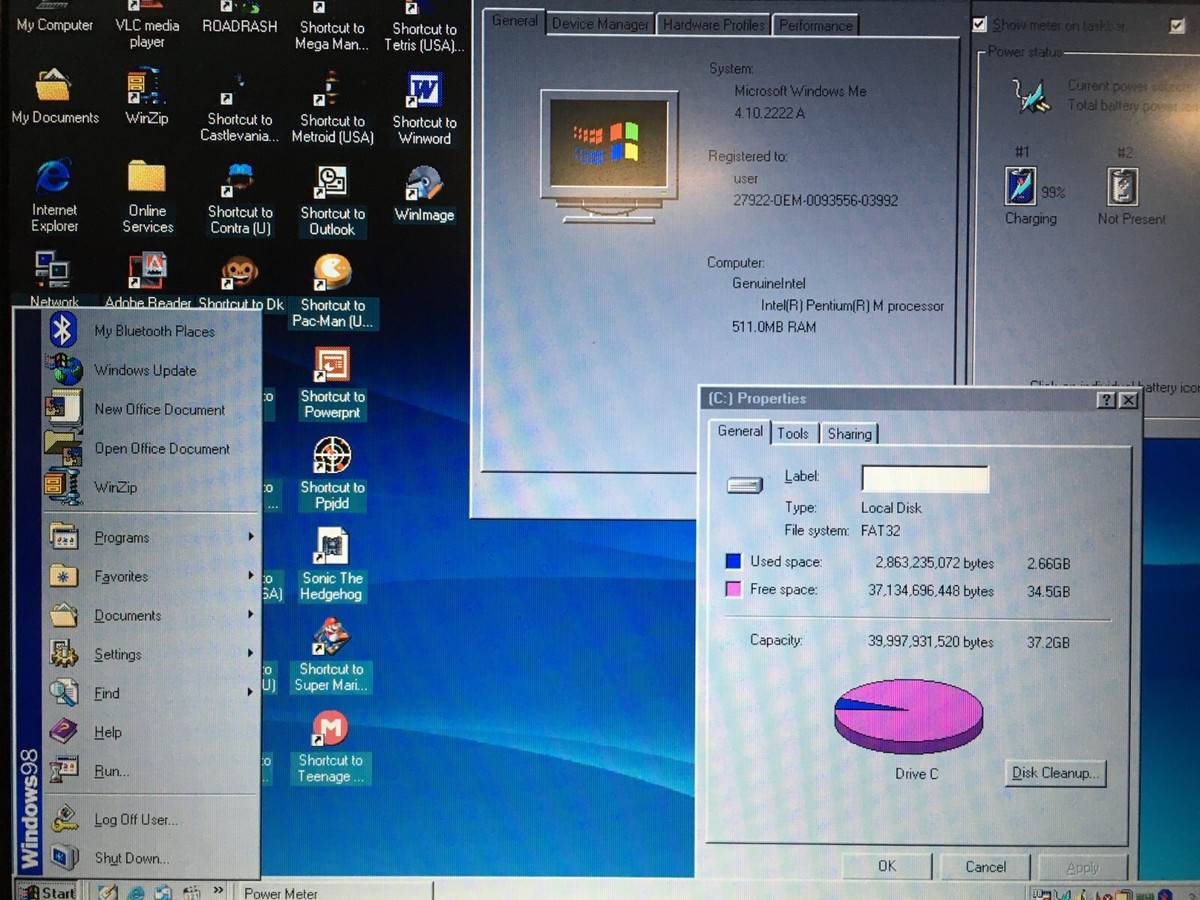Click the Start button on taskbar
This screenshot has width=1200, height=900.
click(x=46, y=891)
